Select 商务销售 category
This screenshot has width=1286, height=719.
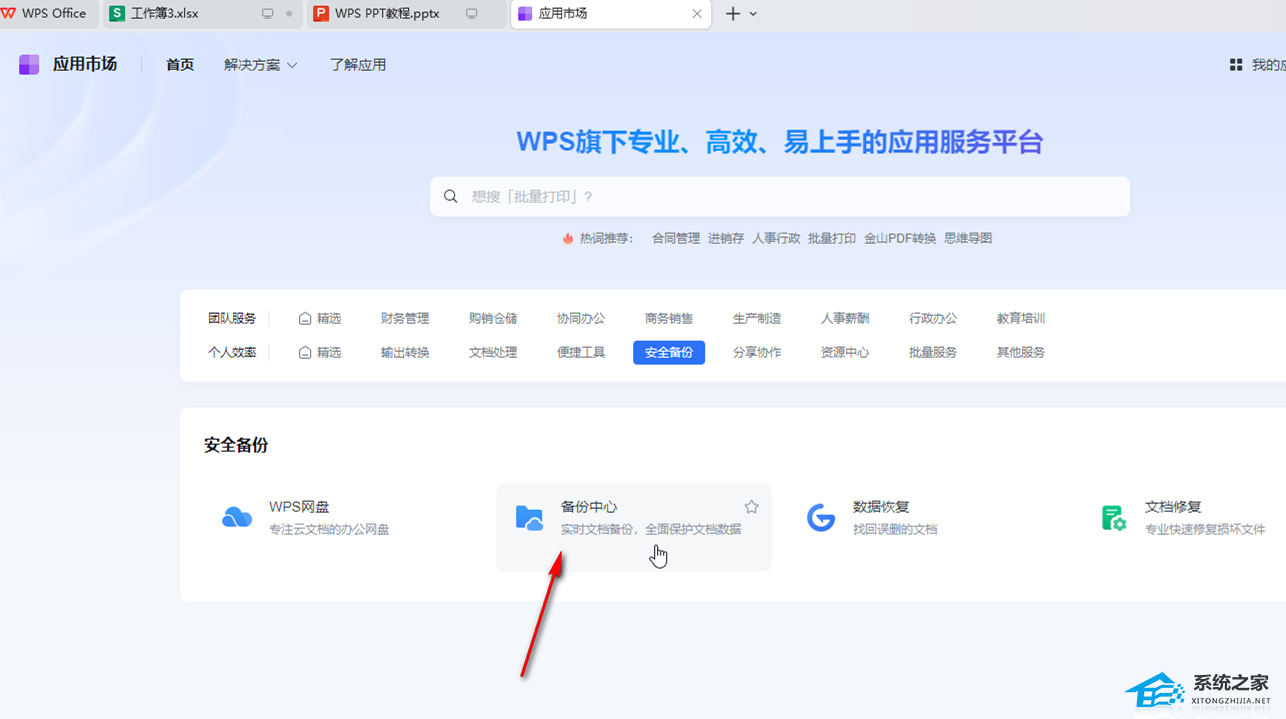(669, 319)
